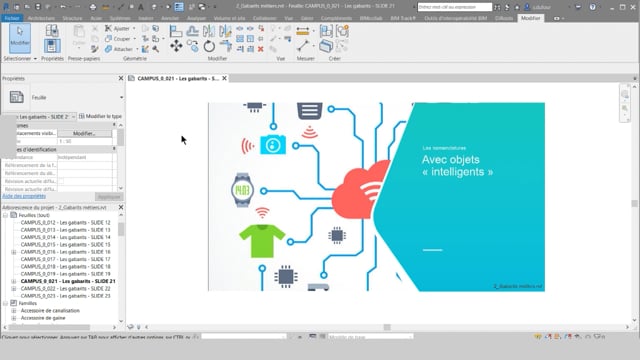This screenshot has width=640, height=360.
Task: Choose the Offset tool icon
Action: pos(192,31)
